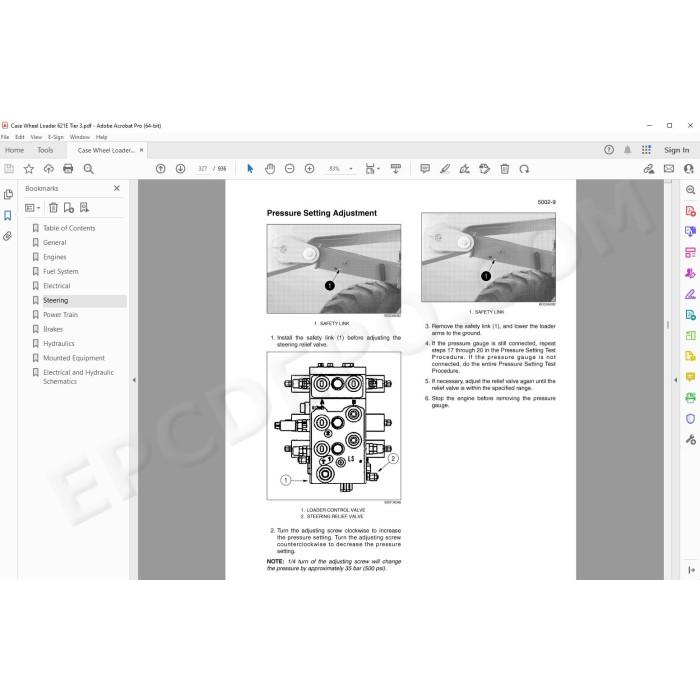The width and height of the screenshot is (700, 700).
Task: Open the View menu
Action: [x=36, y=137]
